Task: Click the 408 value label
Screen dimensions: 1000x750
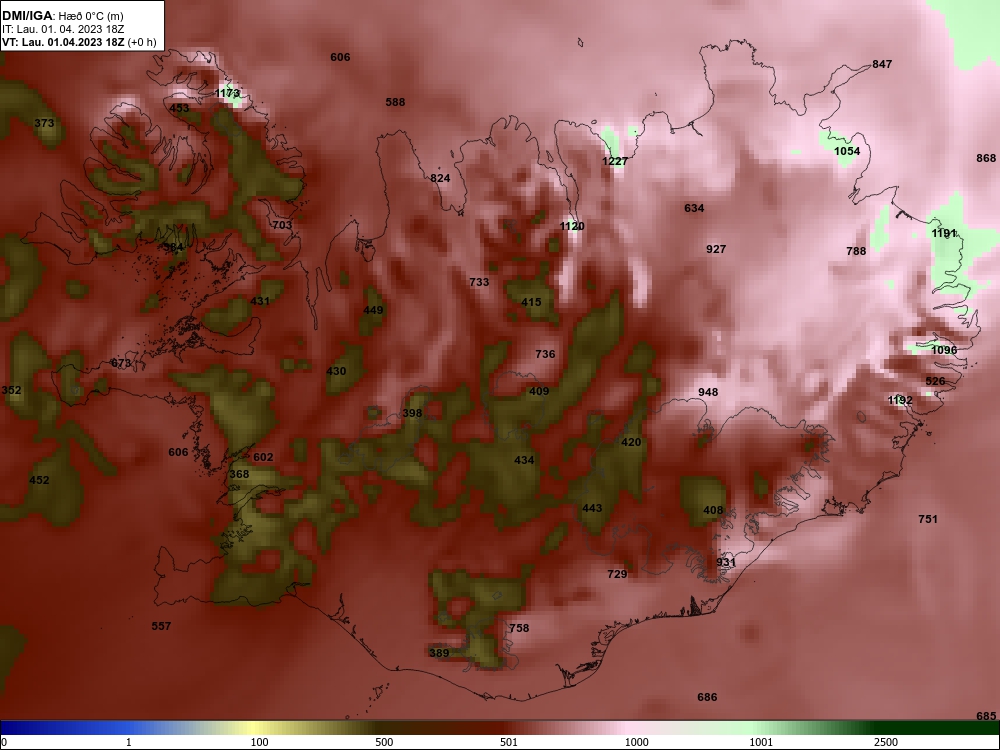Action: [713, 510]
